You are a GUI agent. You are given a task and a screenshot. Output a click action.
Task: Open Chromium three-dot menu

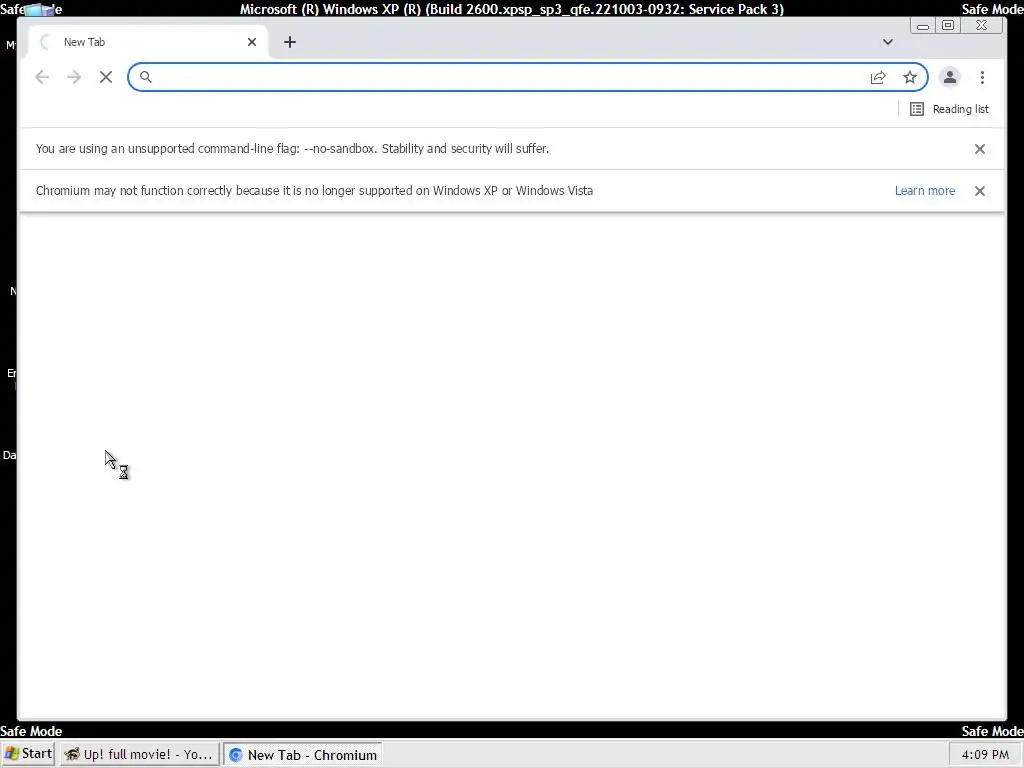[982, 77]
